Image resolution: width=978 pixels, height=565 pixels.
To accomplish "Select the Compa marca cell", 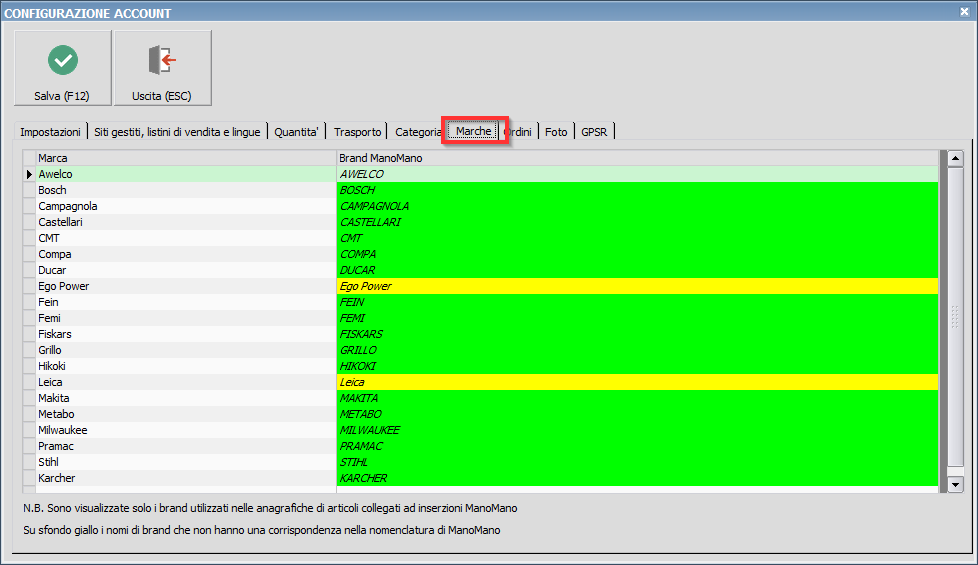I will click(x=186, y=254).
